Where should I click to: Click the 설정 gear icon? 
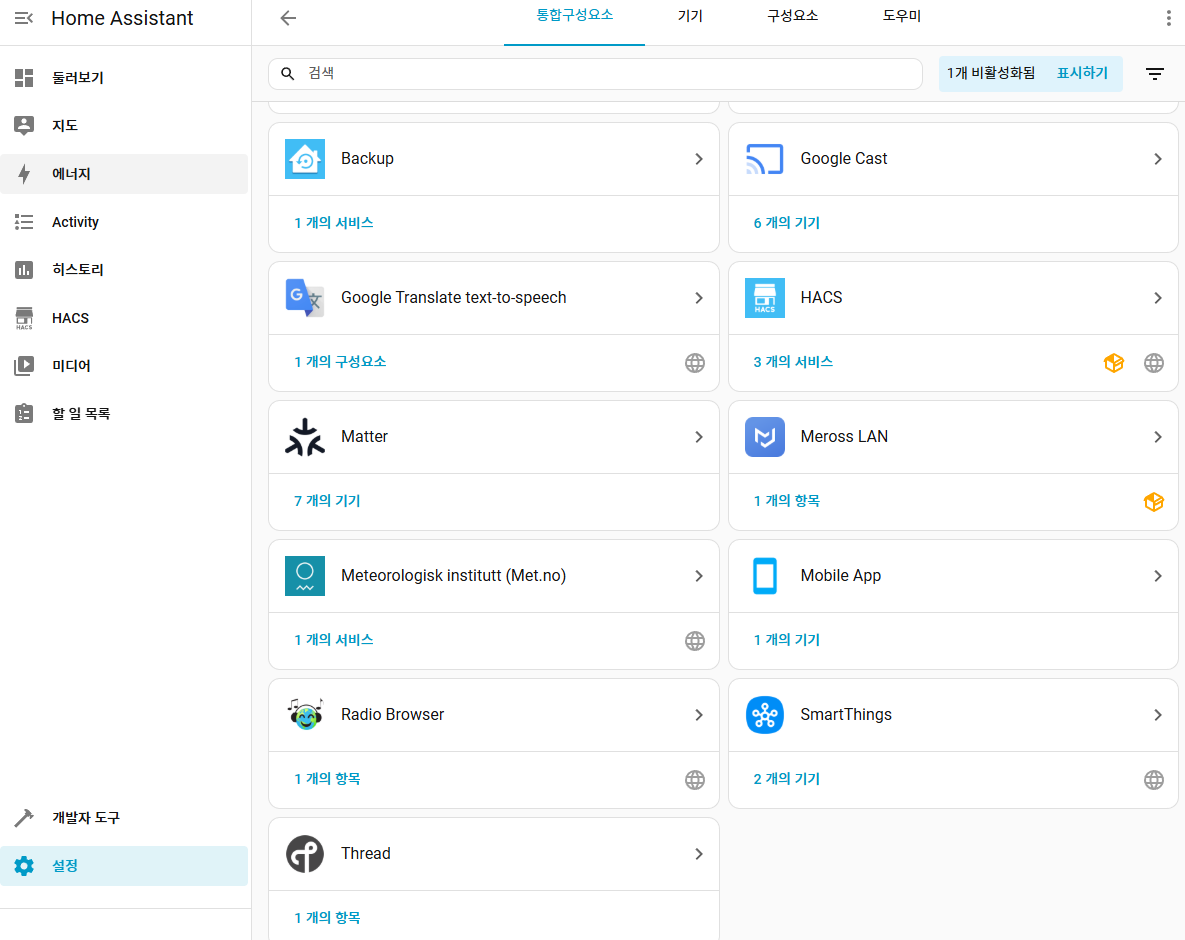pyautogui.click(x=24, y=866)
